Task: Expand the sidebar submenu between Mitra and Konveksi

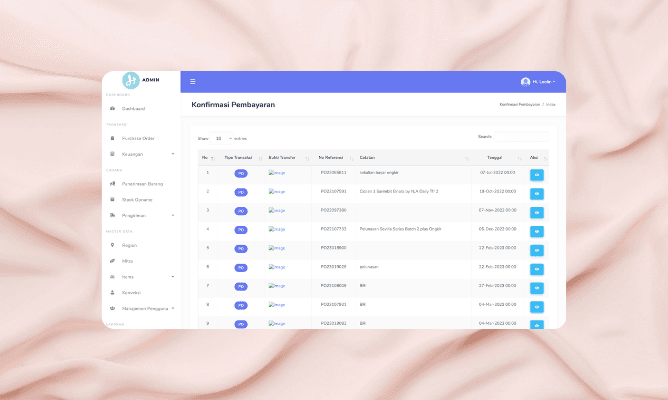Action: point(141,277)
